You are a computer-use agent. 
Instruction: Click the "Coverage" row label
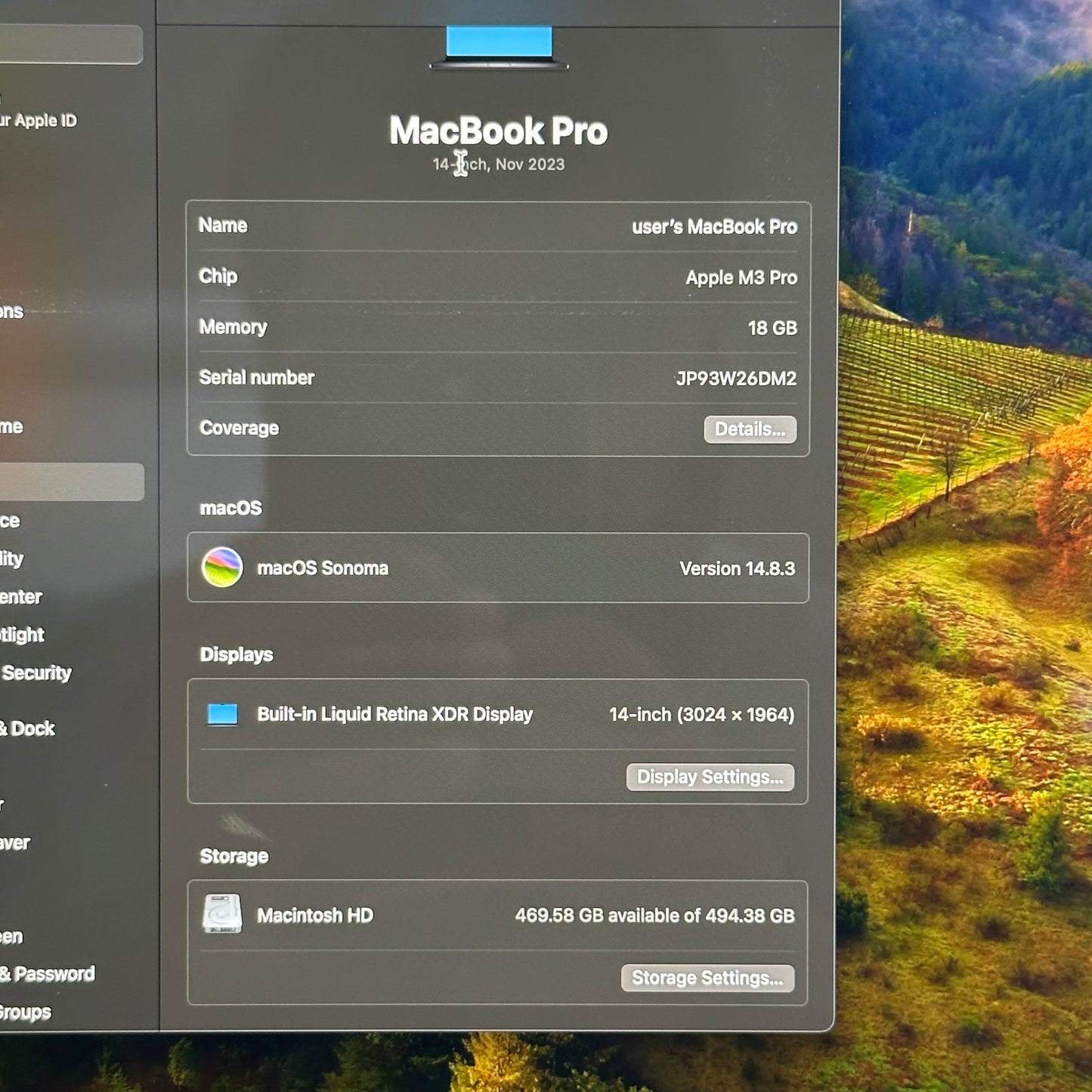(x=239, y=428)
